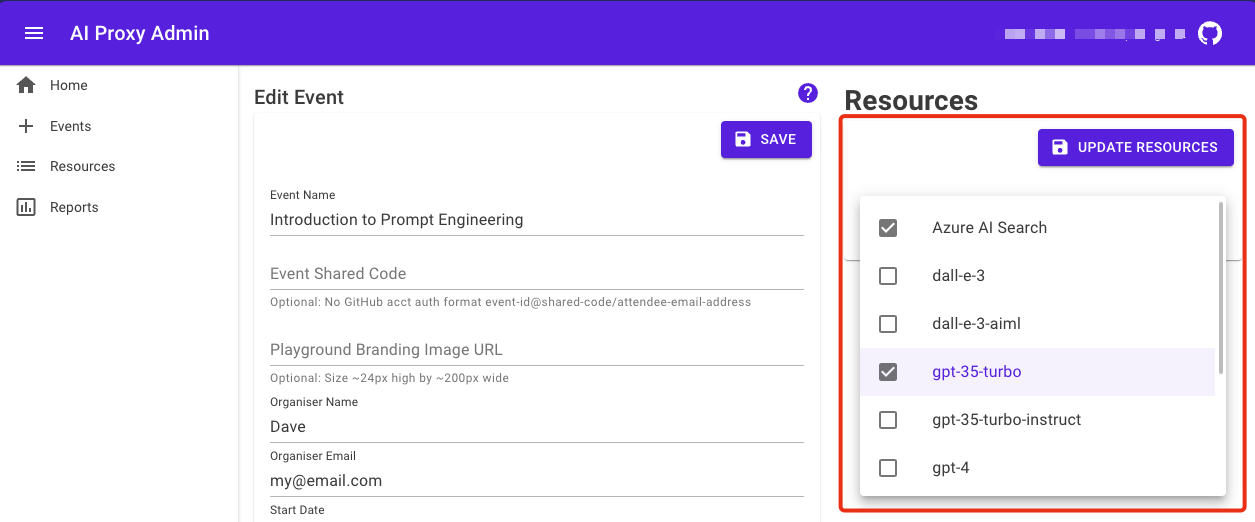Click the Playground Branding Image URL field
Image resolution: width=1255 pixels, height=522 pixels.
[536, 350]
